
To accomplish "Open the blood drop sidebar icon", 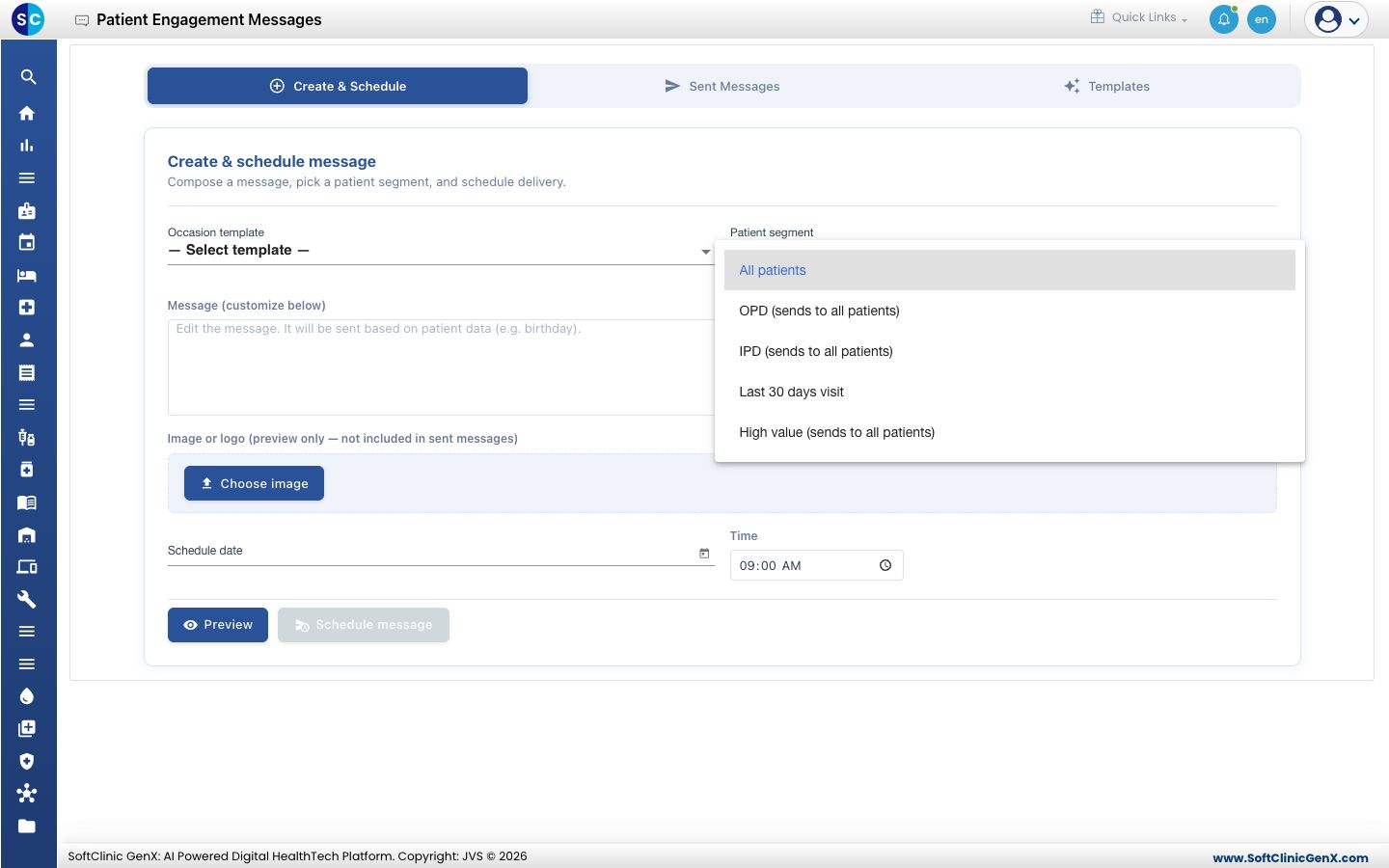I will point(27,696).
